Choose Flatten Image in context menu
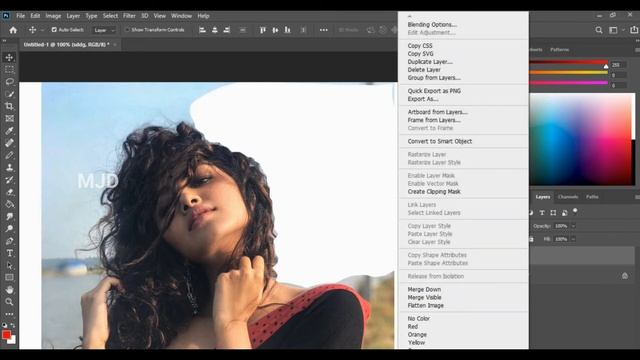The image size is (640, 360). pos(425,305)
